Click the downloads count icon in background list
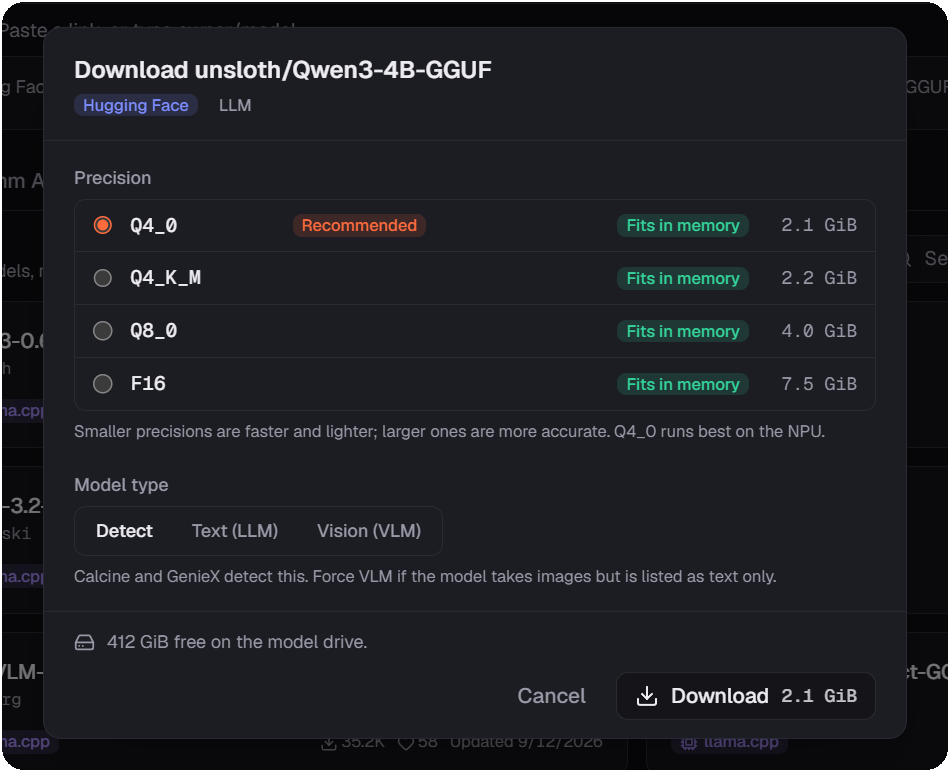This screenshot has height=772, width=950. [328, 743]
